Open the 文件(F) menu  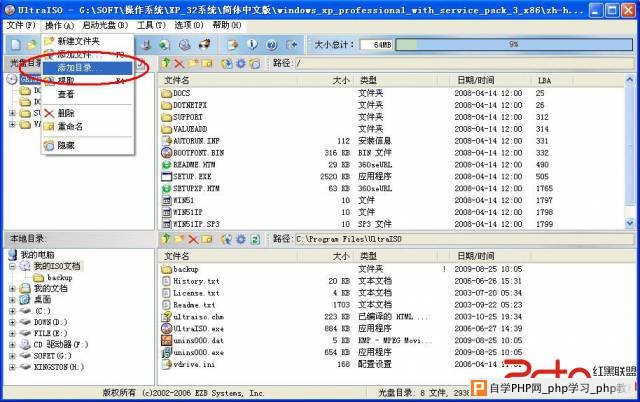tap(21, 25)
